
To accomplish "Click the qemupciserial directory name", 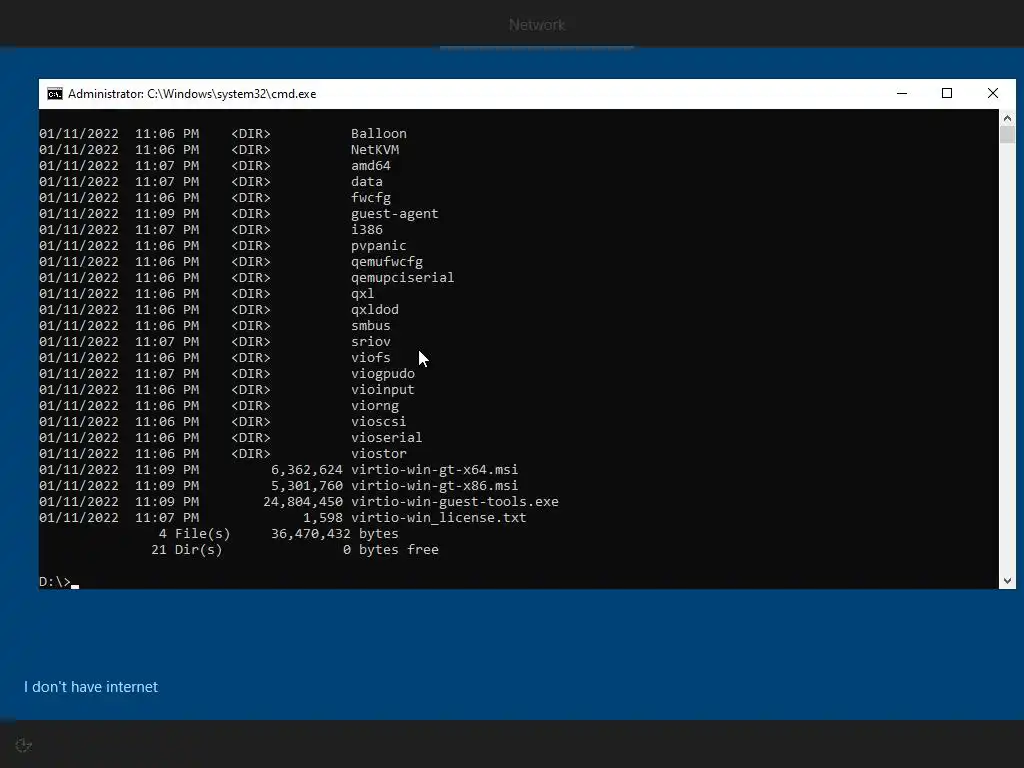I will 402,278.
